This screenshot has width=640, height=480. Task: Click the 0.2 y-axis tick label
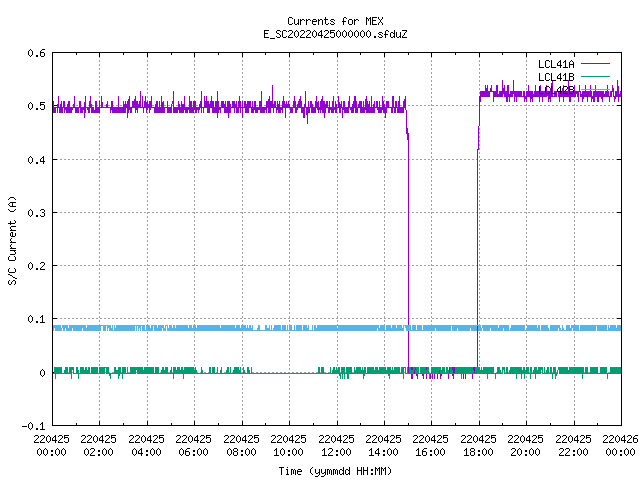[x=36, y=266]
